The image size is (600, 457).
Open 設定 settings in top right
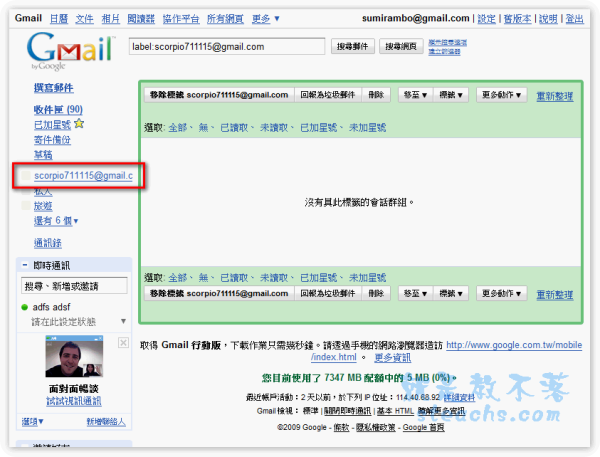click(x=486, y=18)
